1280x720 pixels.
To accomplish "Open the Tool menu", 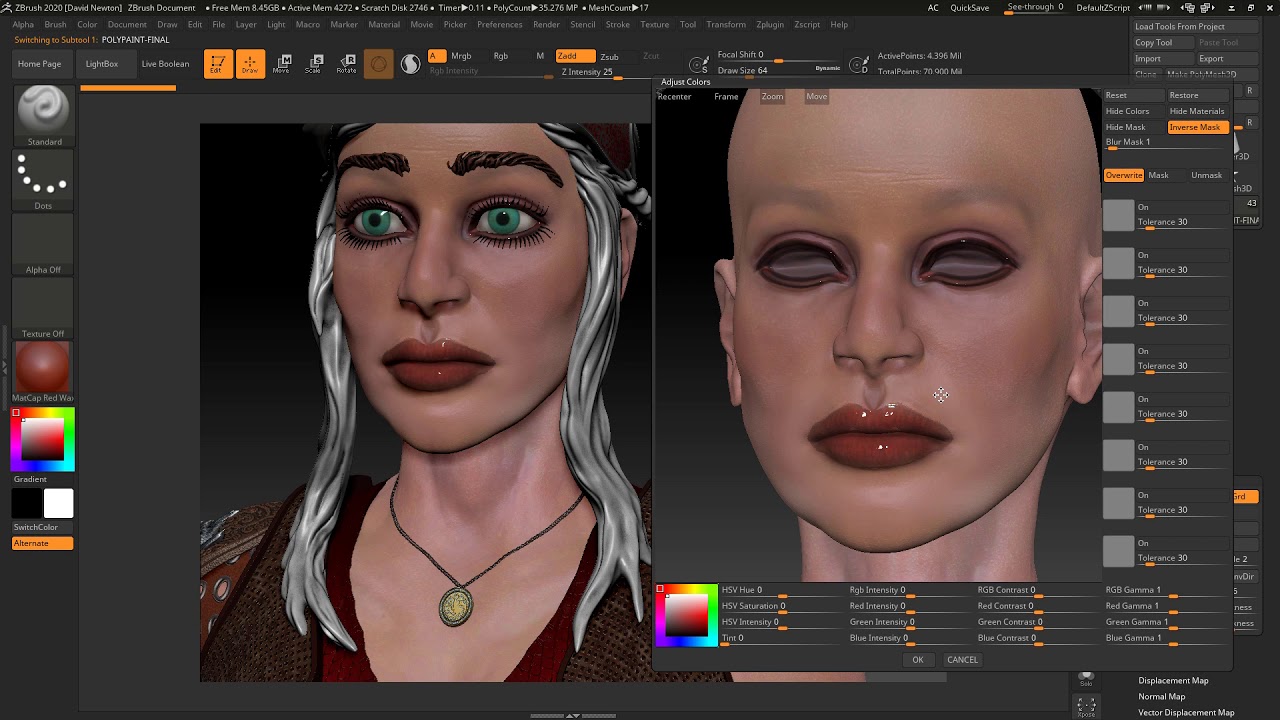I will [688, 24].
